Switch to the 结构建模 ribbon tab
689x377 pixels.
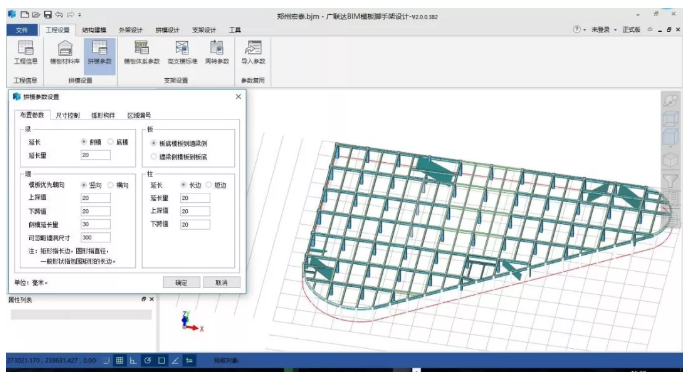coord(94,30)
